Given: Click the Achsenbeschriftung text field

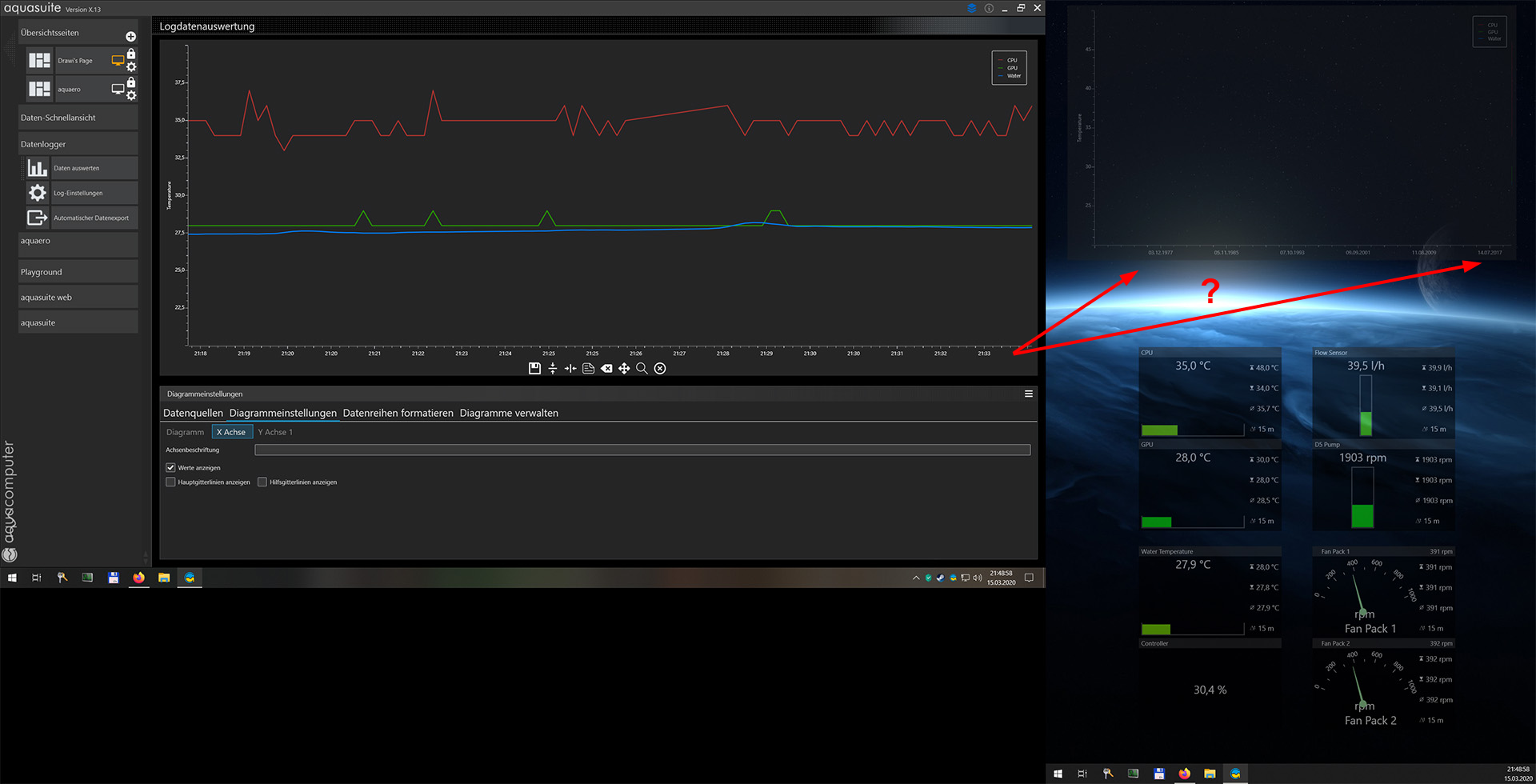Looking at the screenshot, I should (x=642, y=450).
